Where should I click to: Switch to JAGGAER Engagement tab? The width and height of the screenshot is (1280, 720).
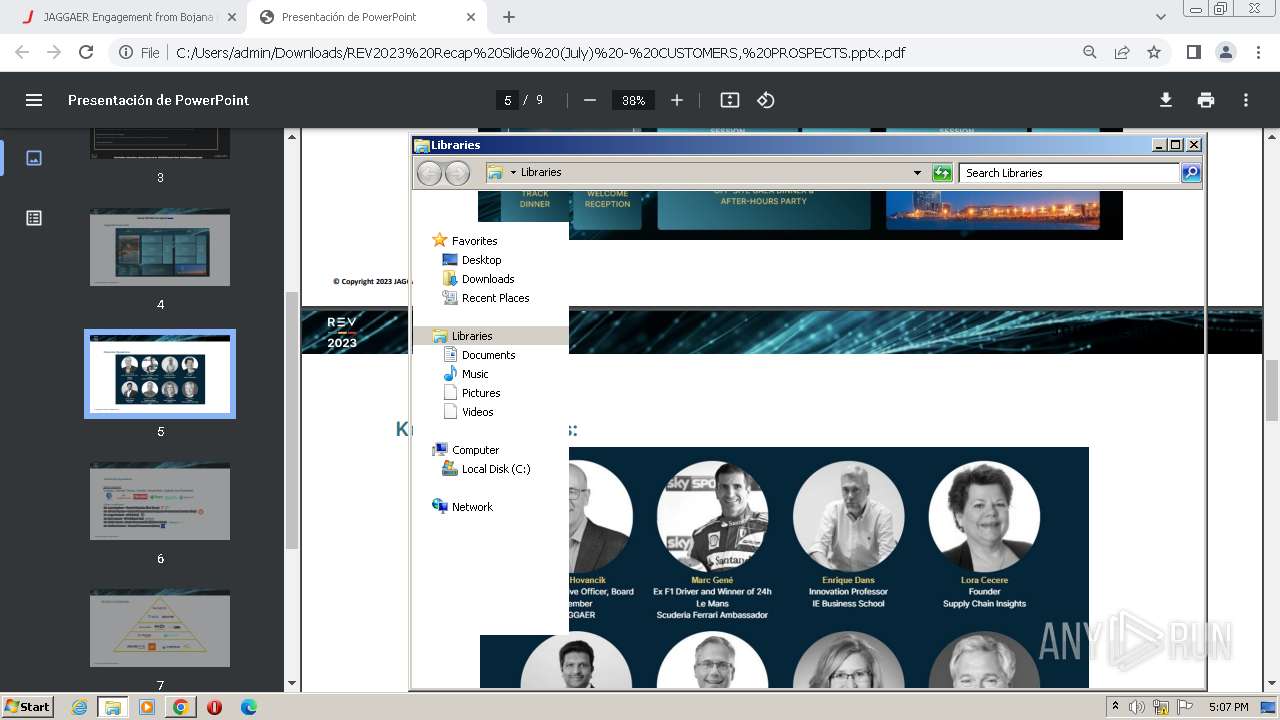[129, 17]
